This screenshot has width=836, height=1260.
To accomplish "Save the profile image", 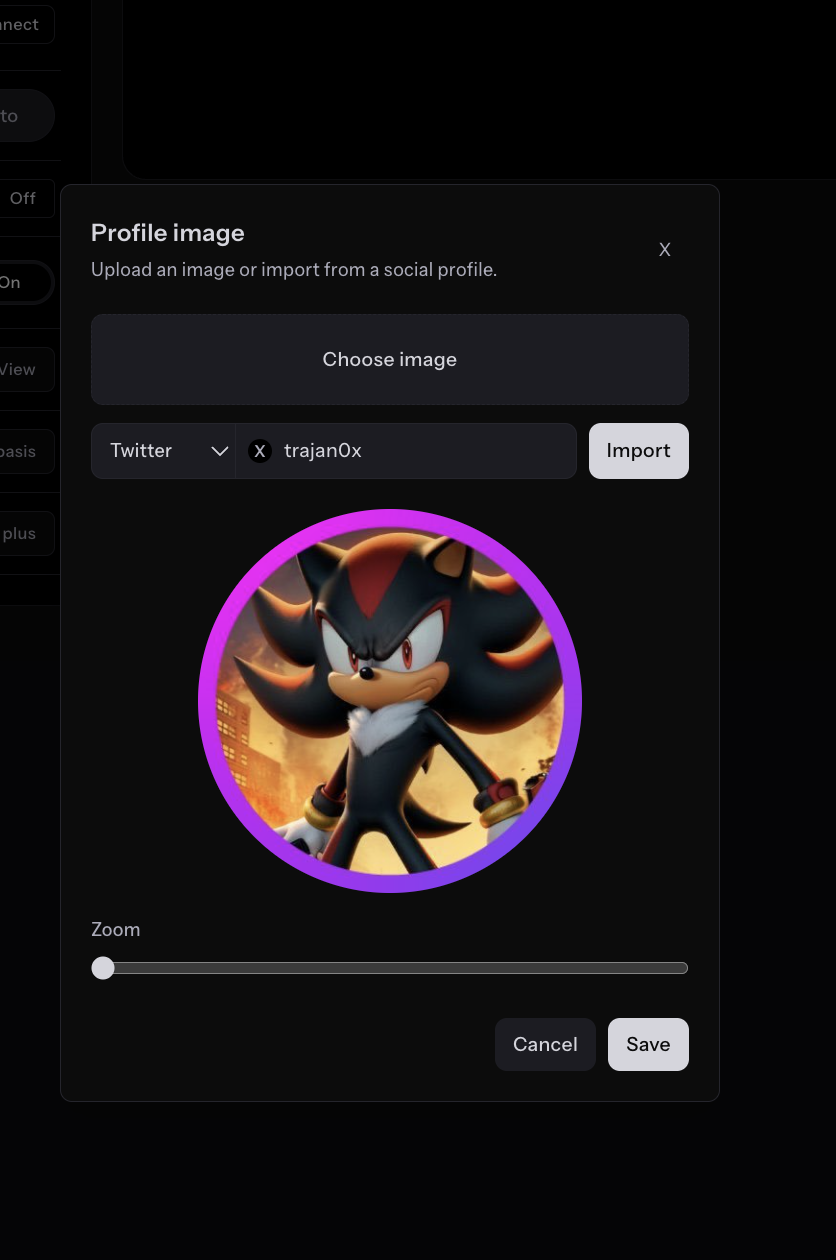I will [648, 1044].
